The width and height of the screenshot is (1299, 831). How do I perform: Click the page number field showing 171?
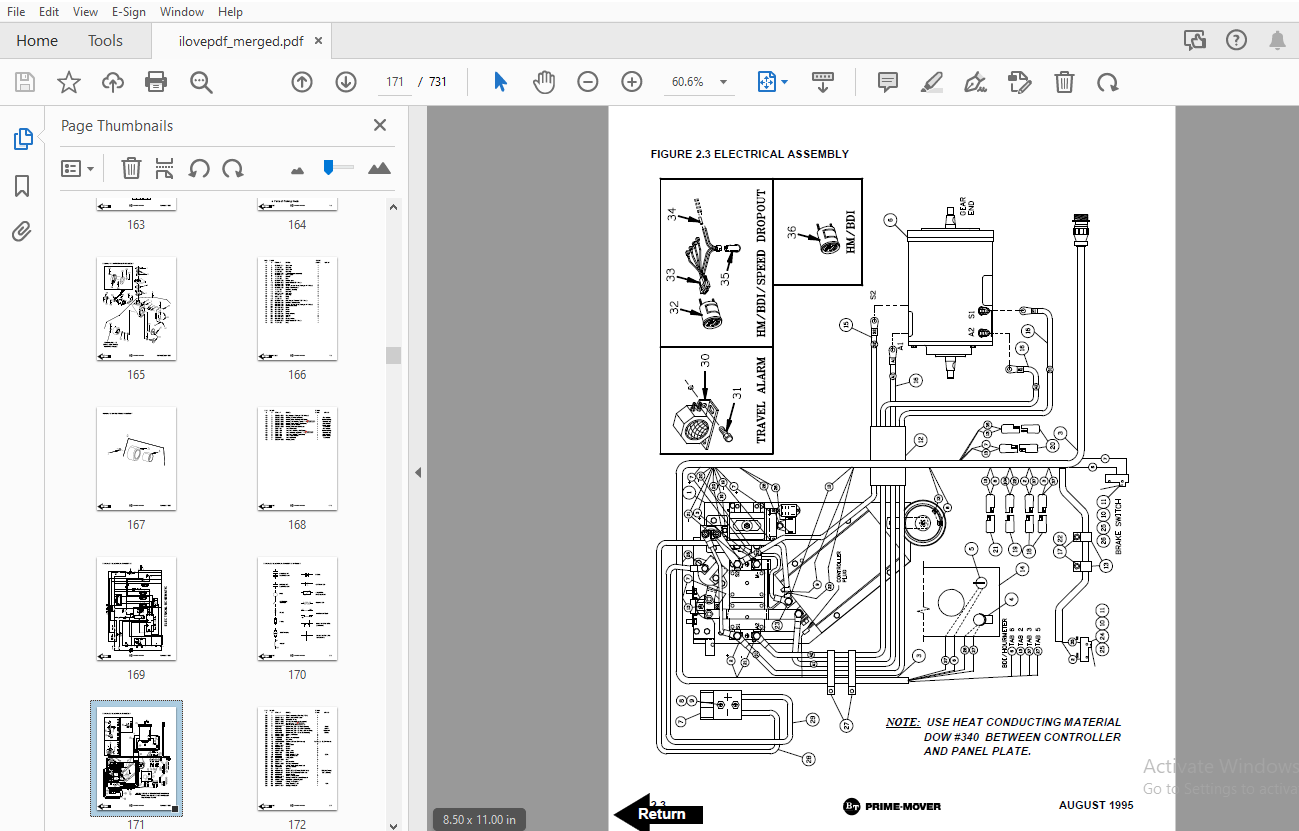pos(395,82)
